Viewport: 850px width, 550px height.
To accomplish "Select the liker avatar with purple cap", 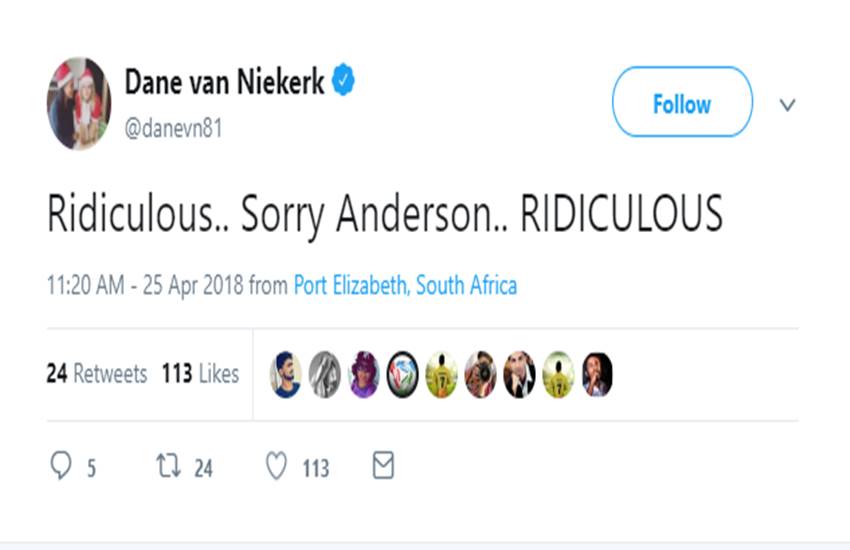I will pyautogui.click(x=364, y=375).
